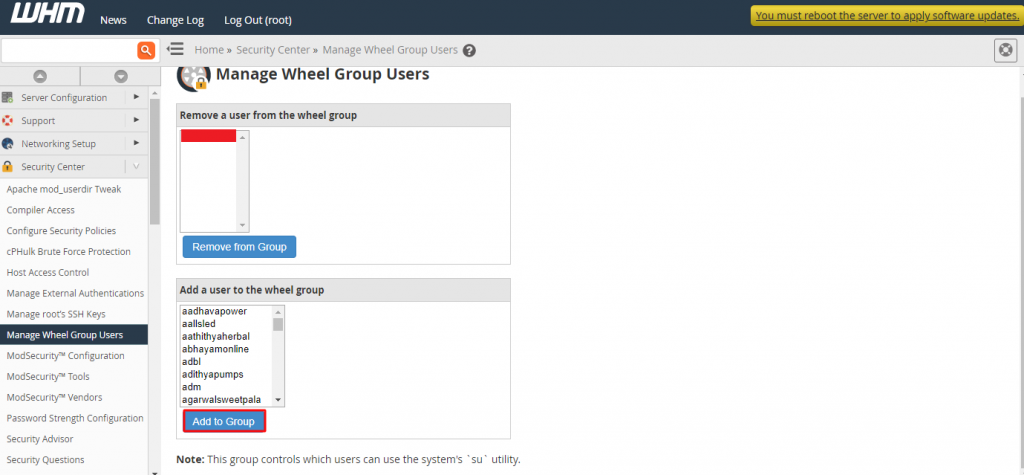Expand the Support section arrow

[136, 120]
